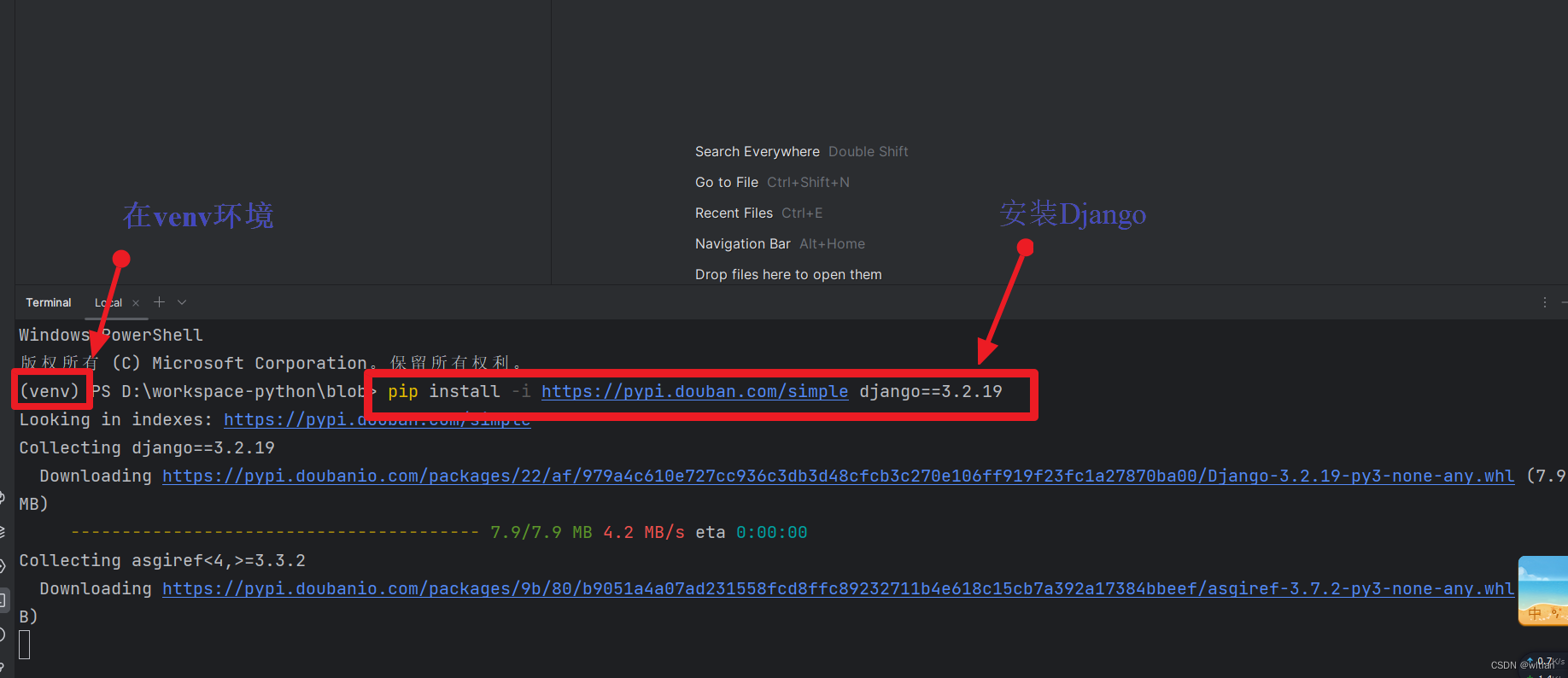Click the 'Collecting asgiref<4,>=3.3.2' output line
Image resolution: width=1568 pixels, height=678 pixels.
[x=162, y=560]
